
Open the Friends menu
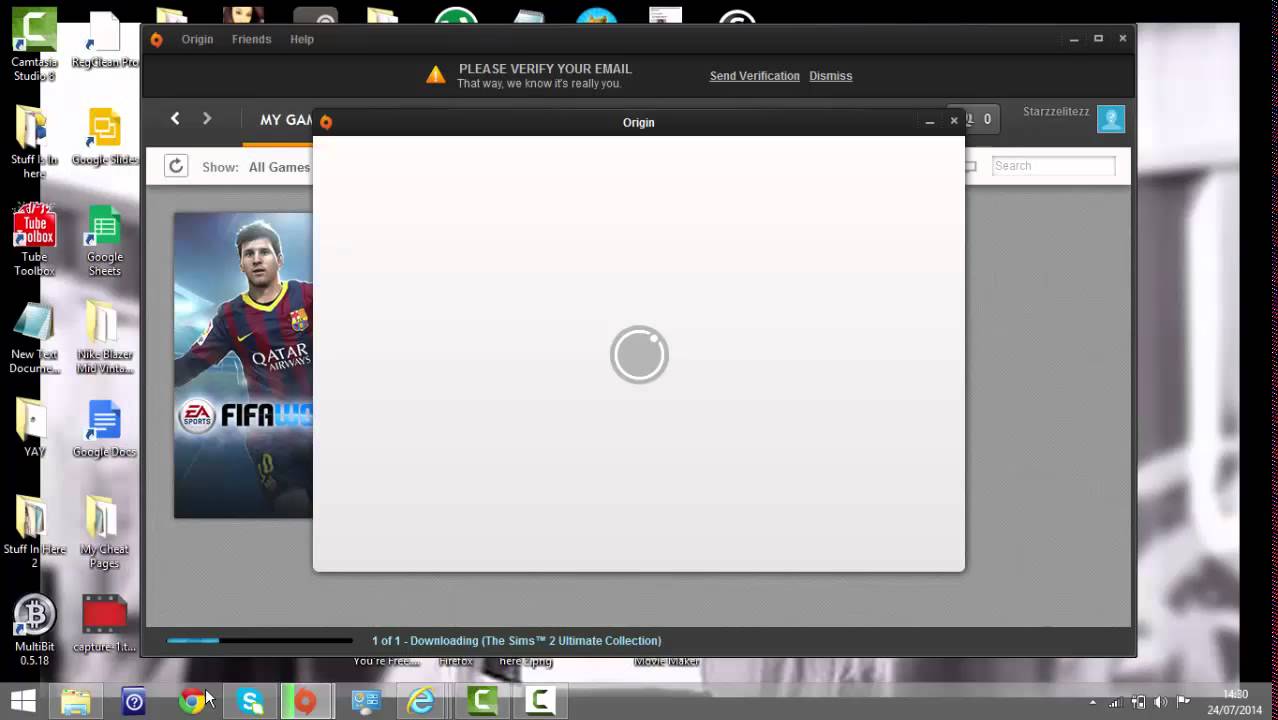[x=251, y=39]
